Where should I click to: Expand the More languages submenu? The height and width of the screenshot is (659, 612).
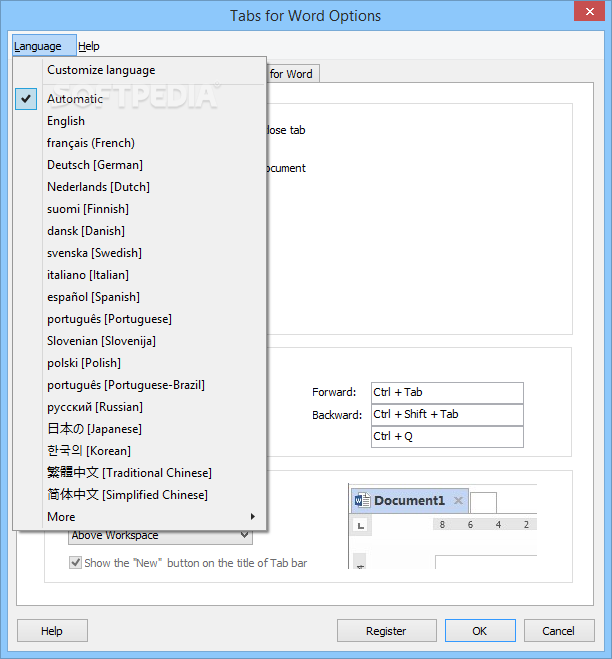coord(140,517)
